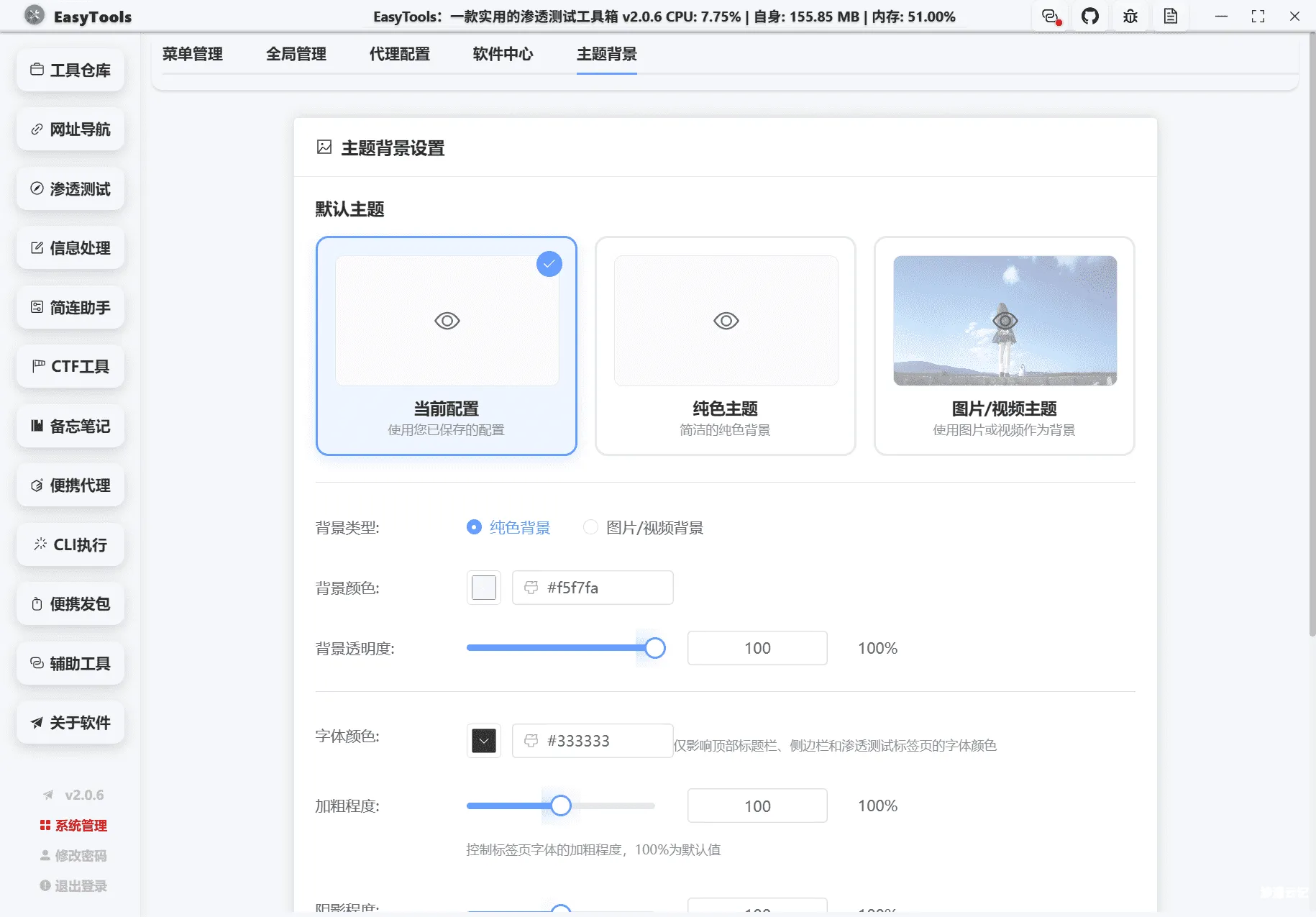Open the 便携代理 sidebar tool
Viewport: 1316px width, 917px height.
(70, 485)
